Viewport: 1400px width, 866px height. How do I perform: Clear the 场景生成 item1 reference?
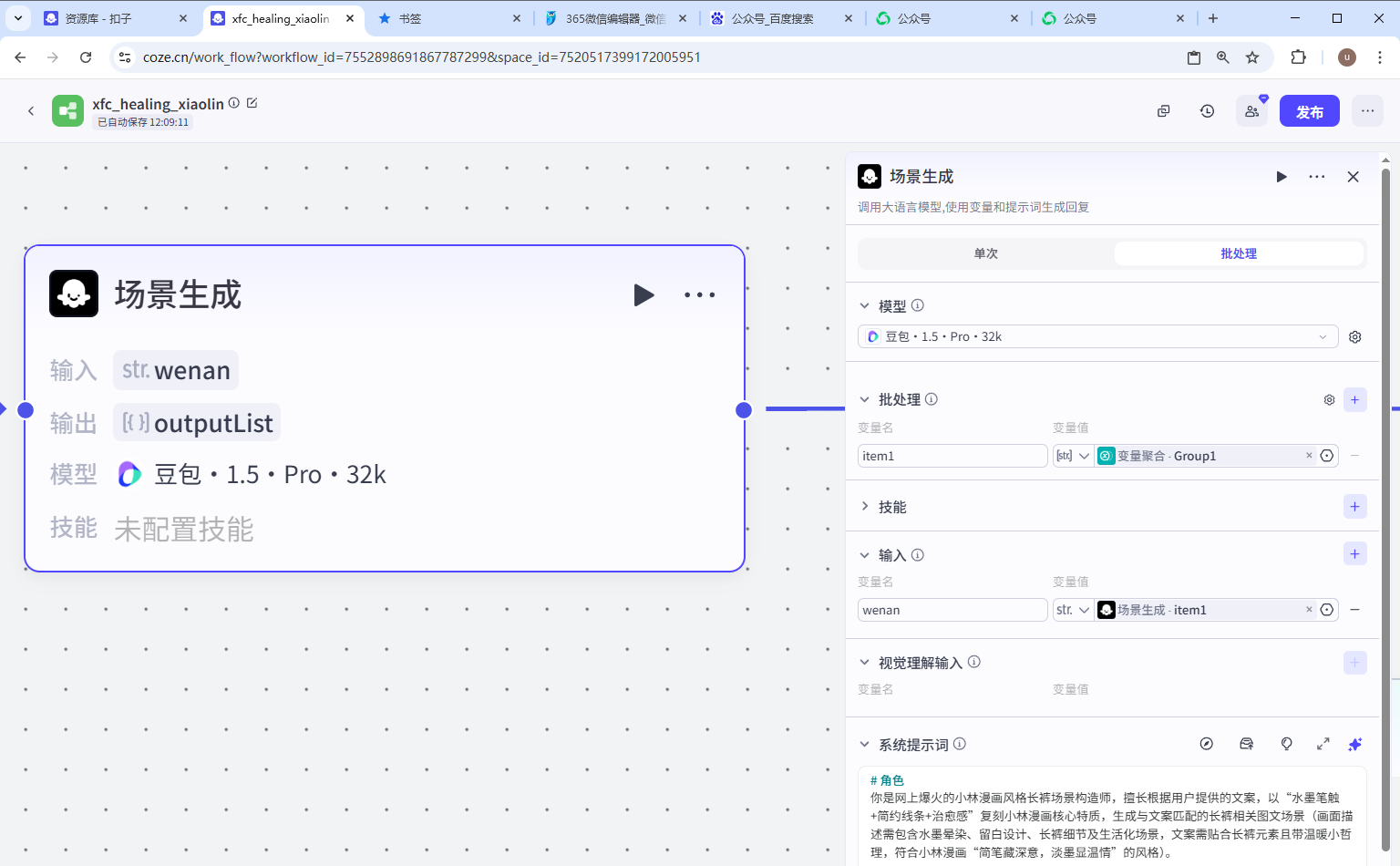coord(1309,609)
